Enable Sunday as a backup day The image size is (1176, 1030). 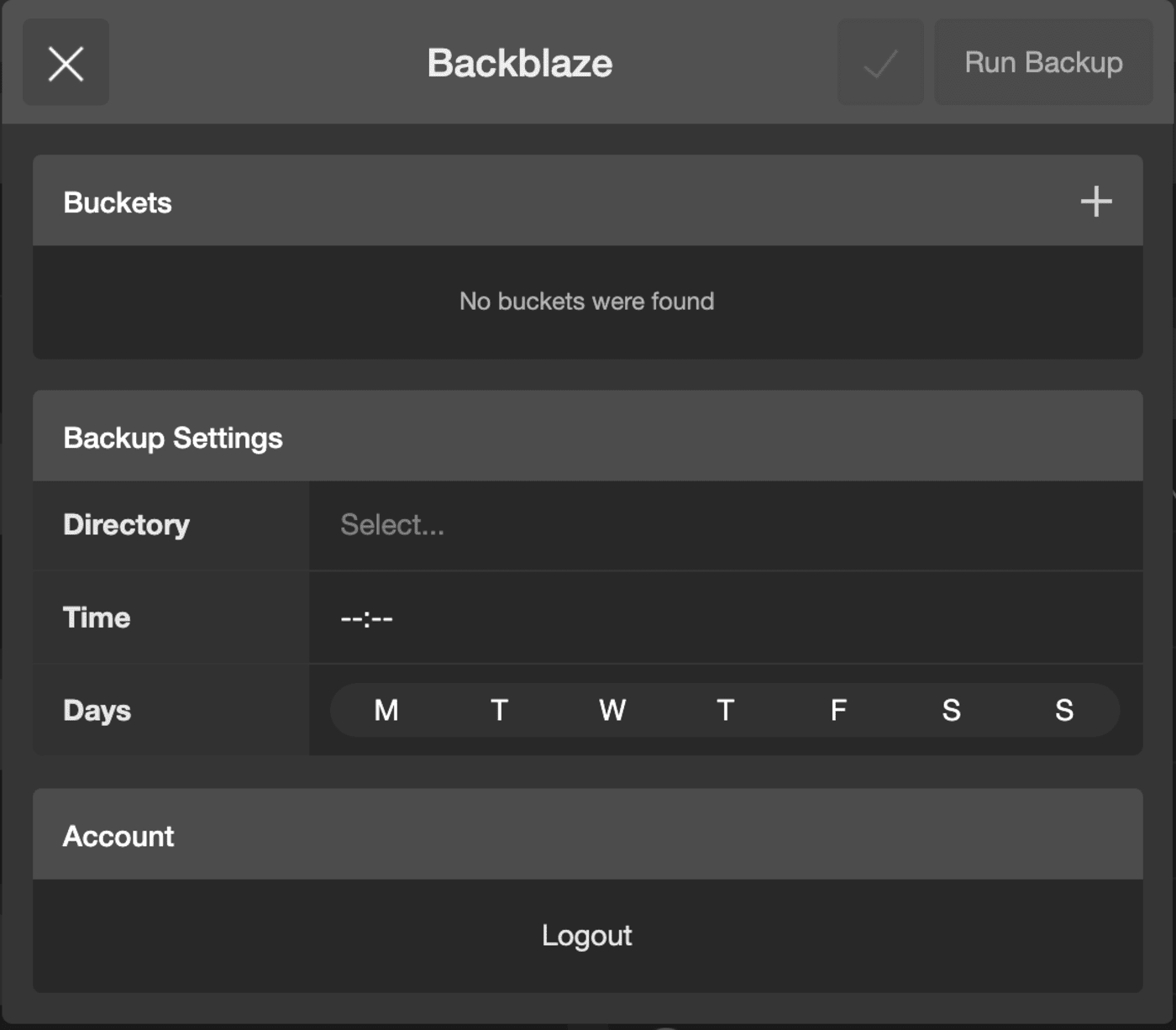(1063, 710)
